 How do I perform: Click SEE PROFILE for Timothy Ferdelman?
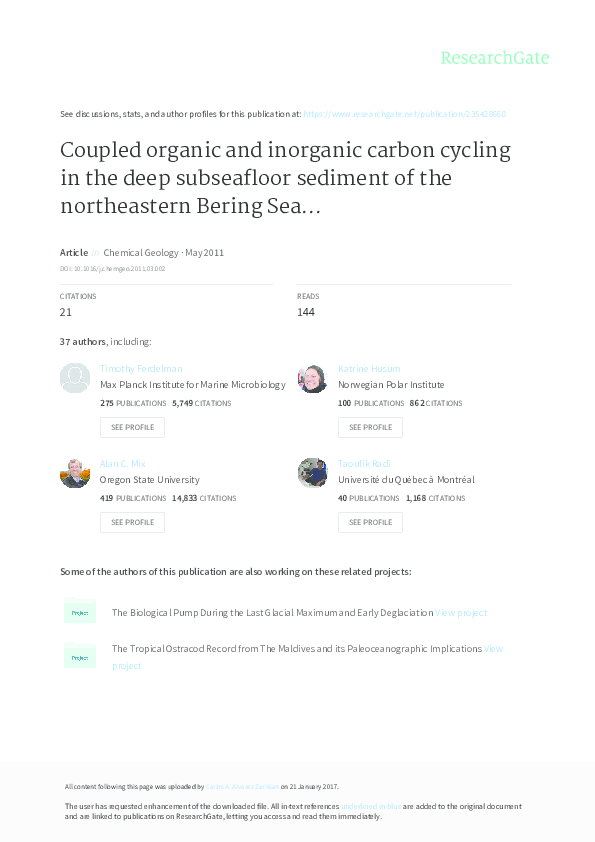[x=132, y=427]
